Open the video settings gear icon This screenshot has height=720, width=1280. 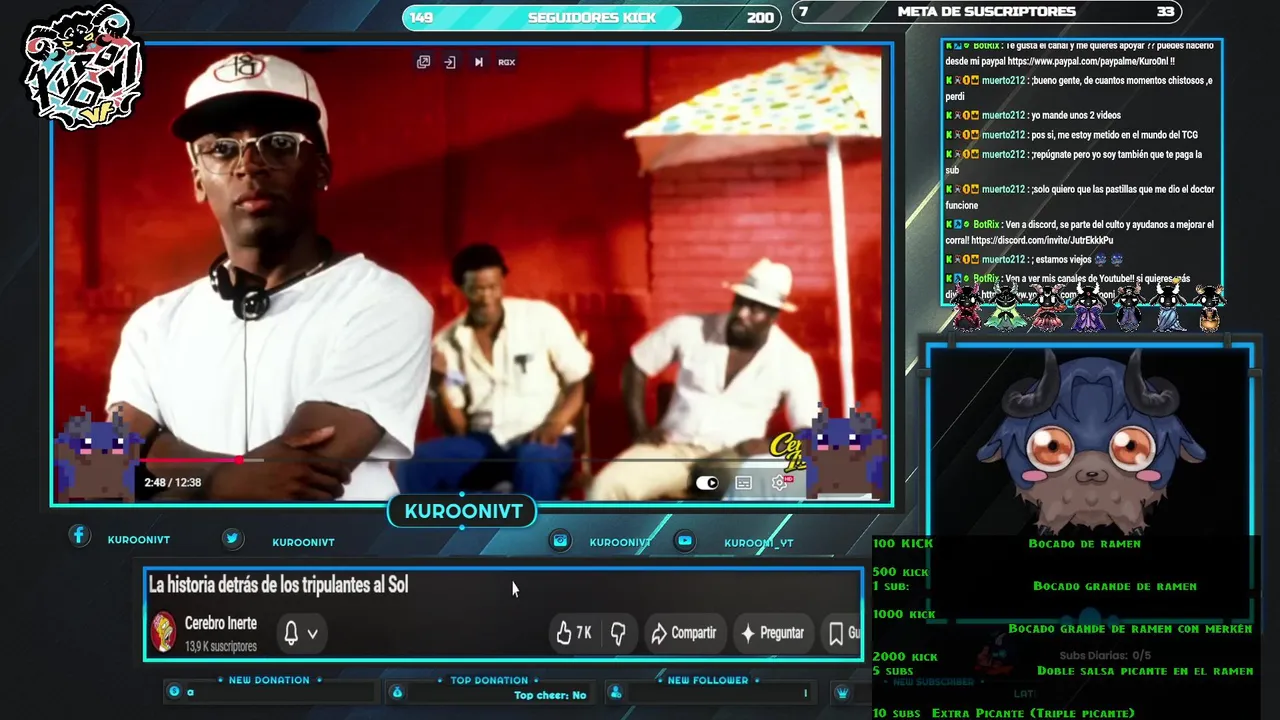tap(780, 483)
